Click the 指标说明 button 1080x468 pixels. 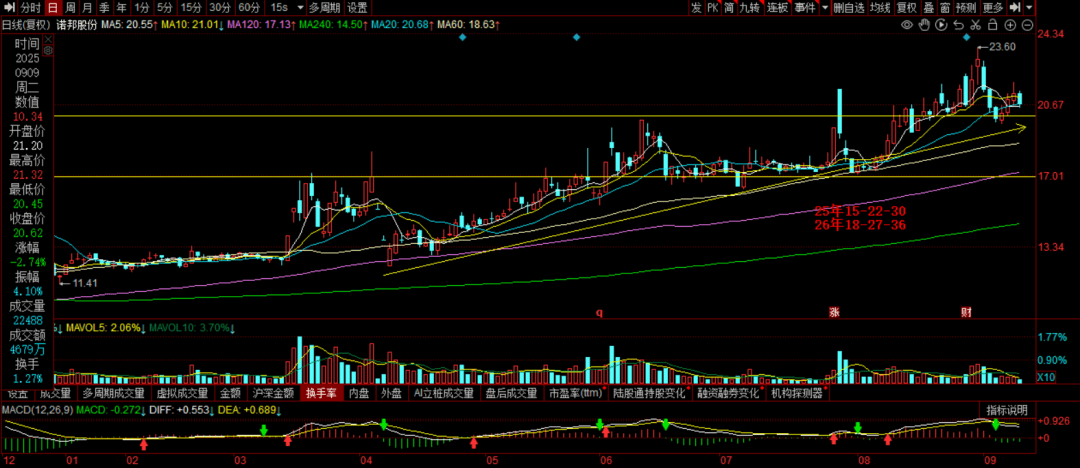[x=1006, y=411]
